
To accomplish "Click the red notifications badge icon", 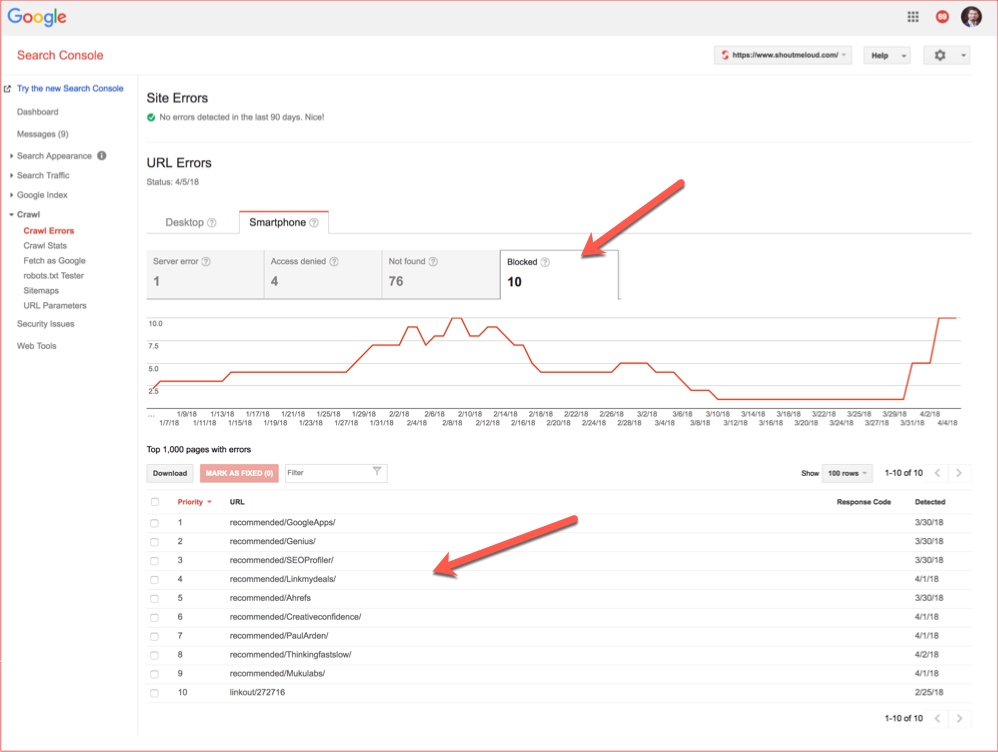I will 941,16.
